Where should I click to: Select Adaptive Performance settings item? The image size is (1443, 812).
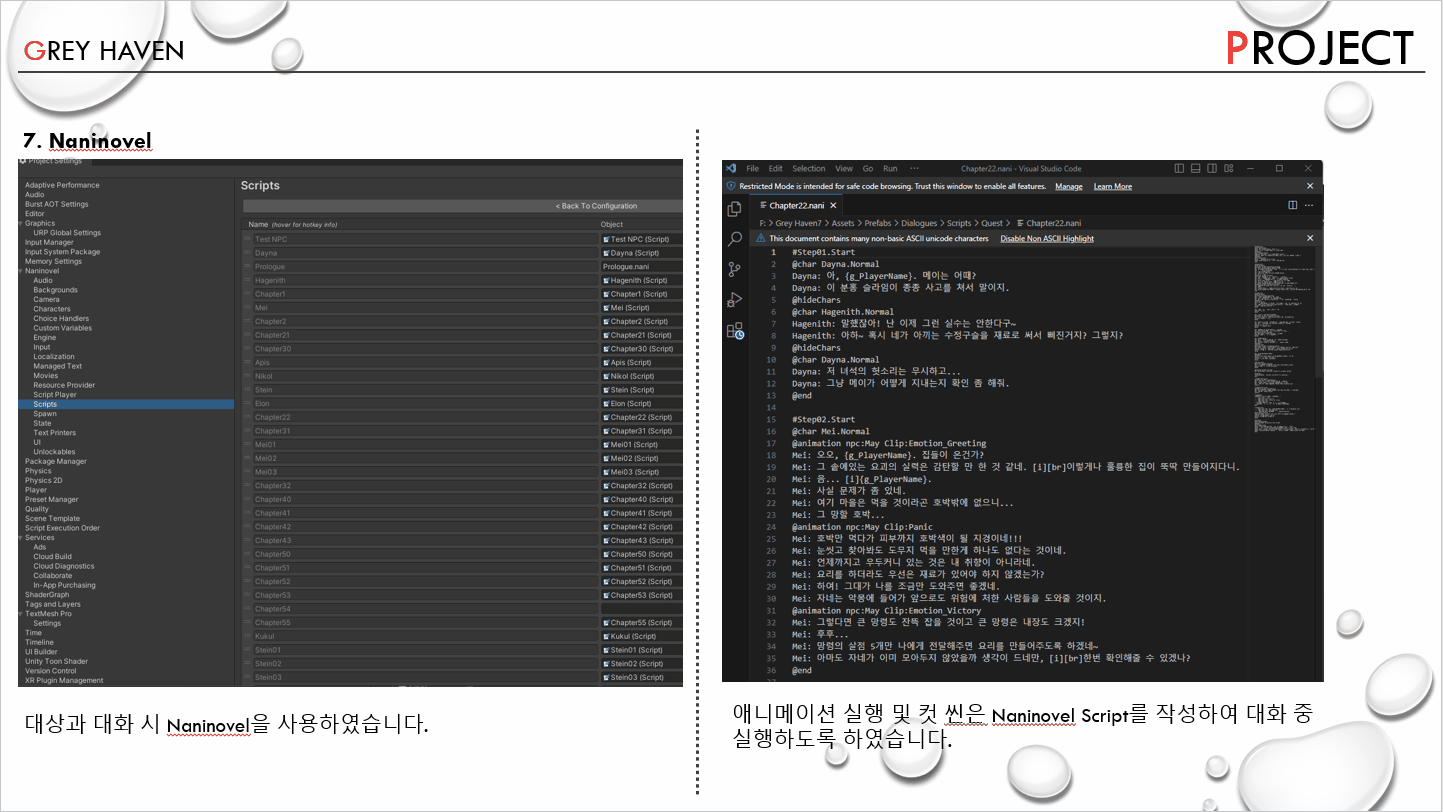point(62,185)
